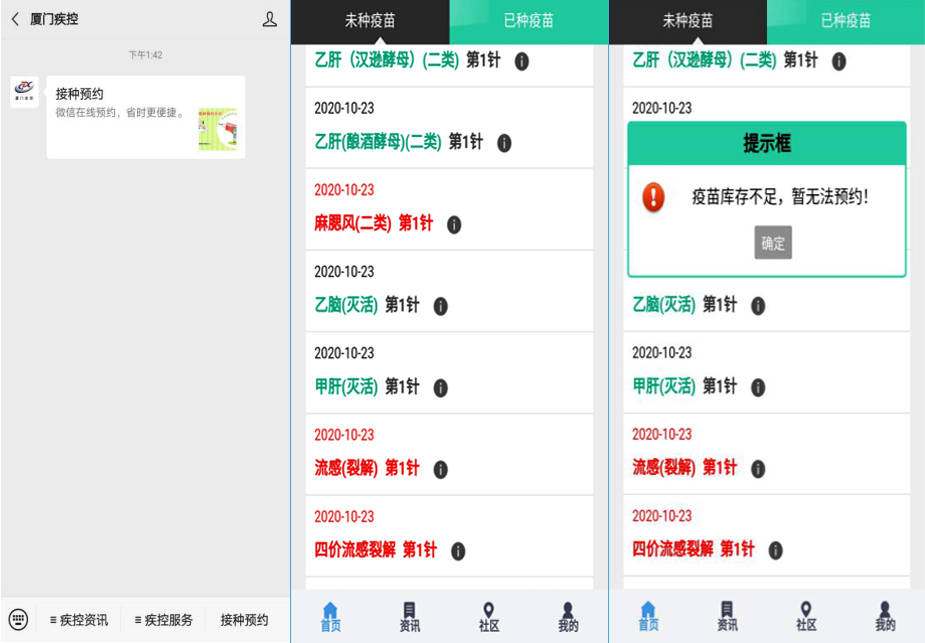The image size is (925, 643).
Task: Switch to the 已种疫苗 tab in the middle panel
Action: (529, 20)
